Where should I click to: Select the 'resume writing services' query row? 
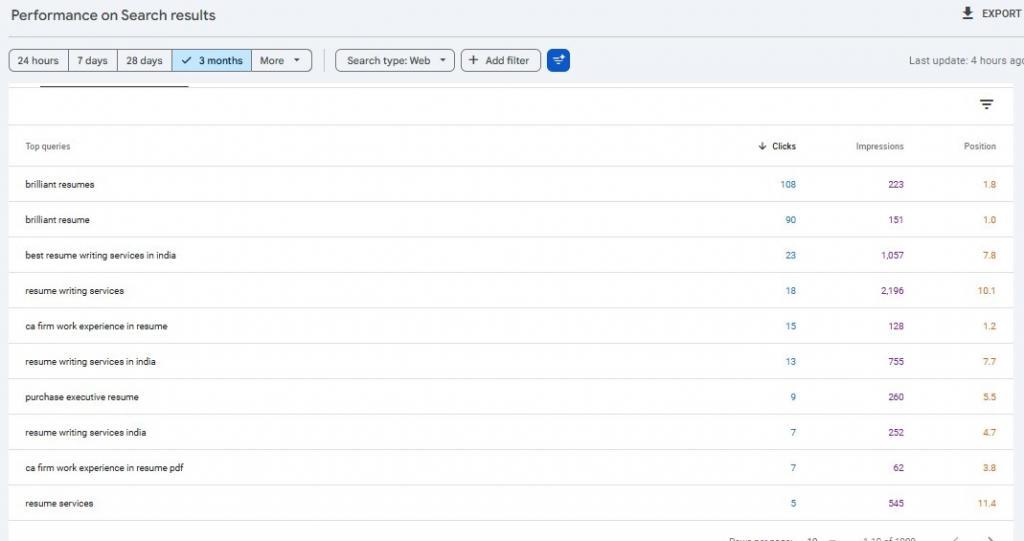click(x=511, y=291)
